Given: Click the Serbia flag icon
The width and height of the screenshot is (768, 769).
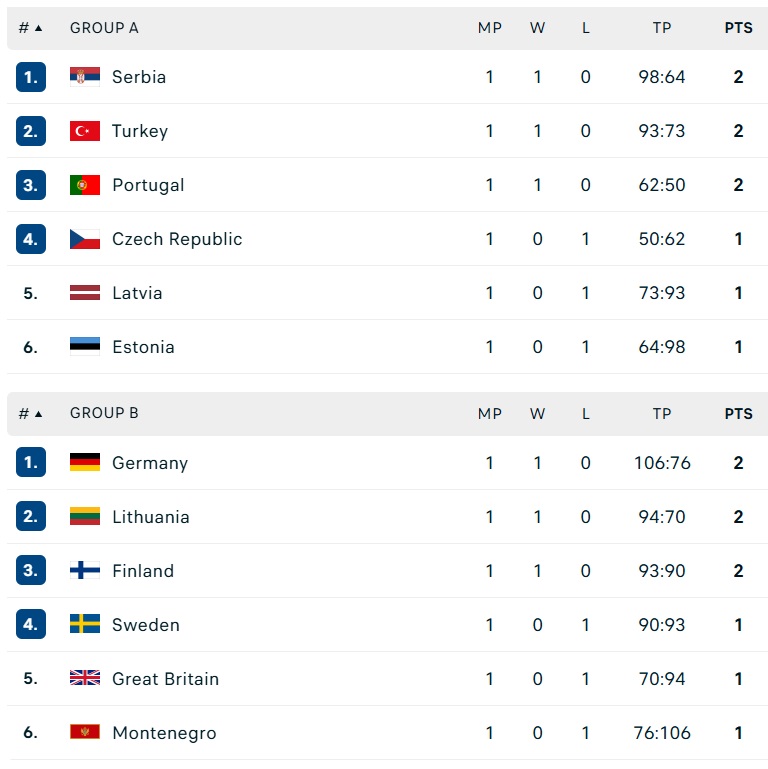Looking at the screenshot, I should (85, 77).
